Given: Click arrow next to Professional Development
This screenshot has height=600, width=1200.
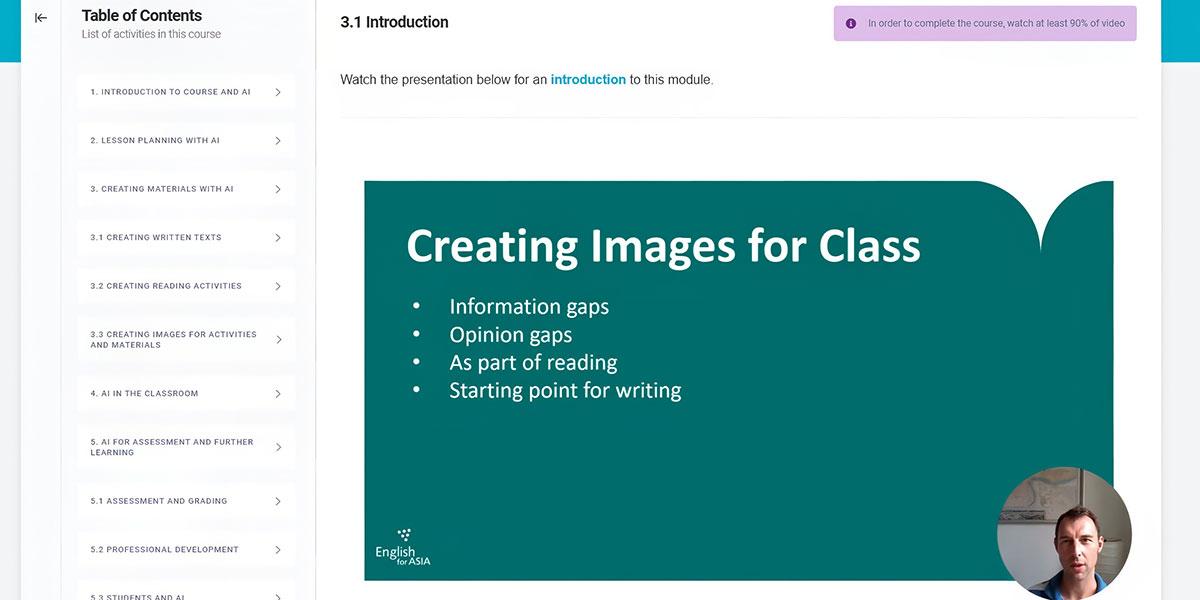Looking at the screenshot, I should (x=278, y=550).
